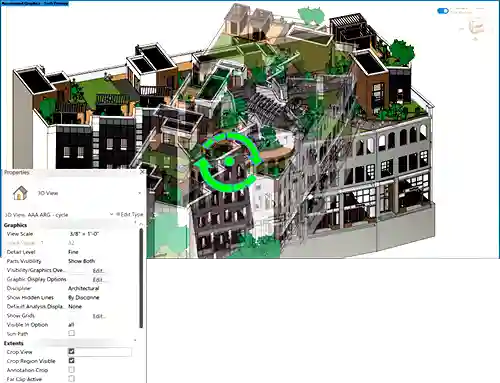Click the Discipline value Architectural
The height and width of the screenshot is (383, 500).
point(83,288)
